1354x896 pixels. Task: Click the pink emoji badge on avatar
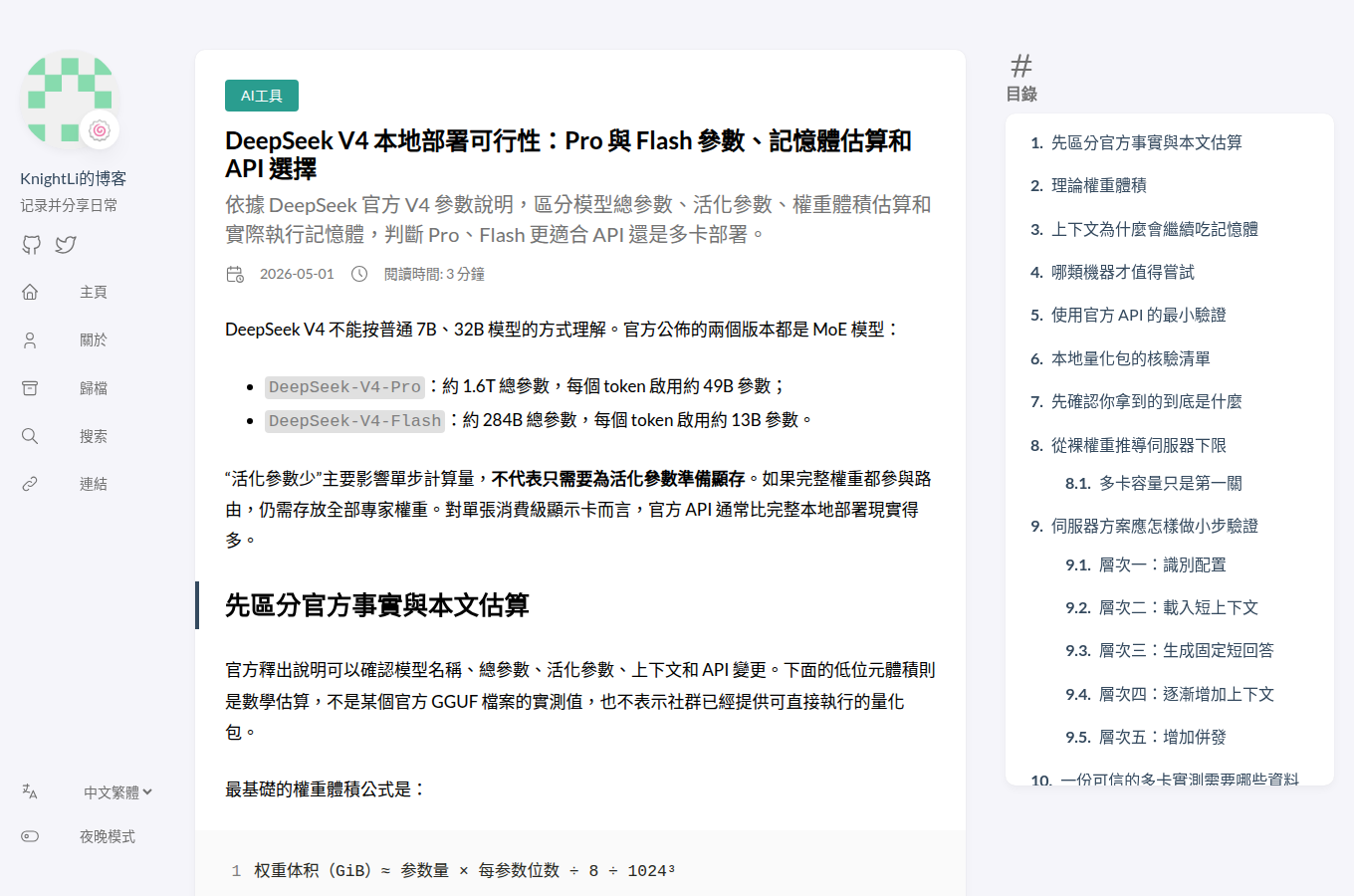100,130
